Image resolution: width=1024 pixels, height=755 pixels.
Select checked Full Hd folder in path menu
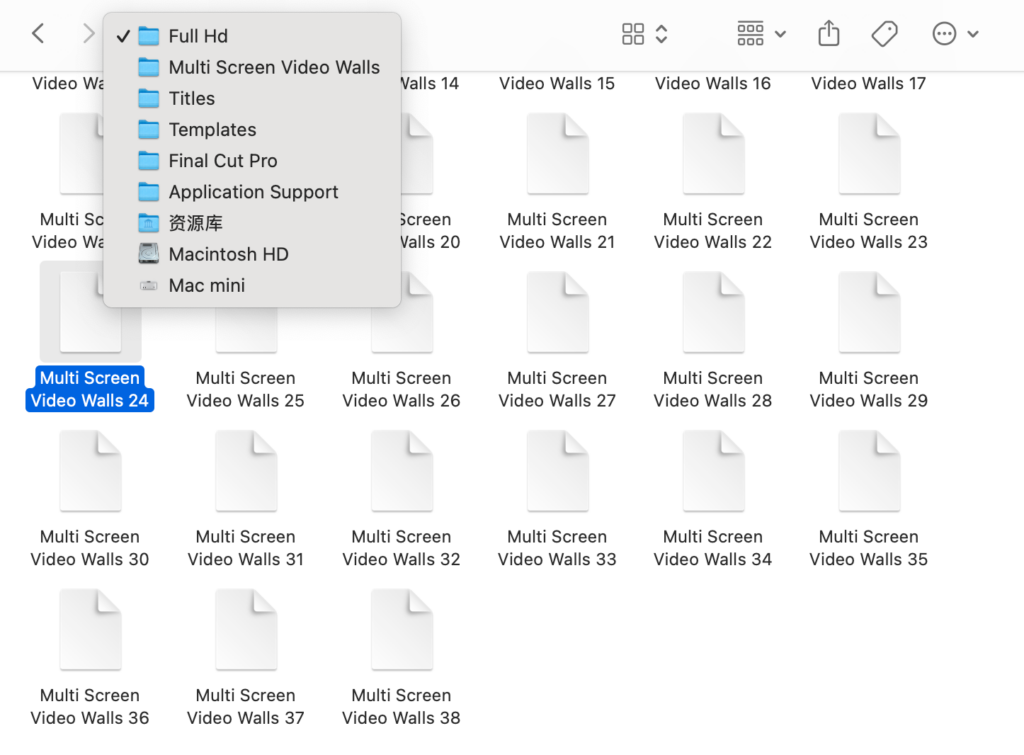tap(198, 36)
